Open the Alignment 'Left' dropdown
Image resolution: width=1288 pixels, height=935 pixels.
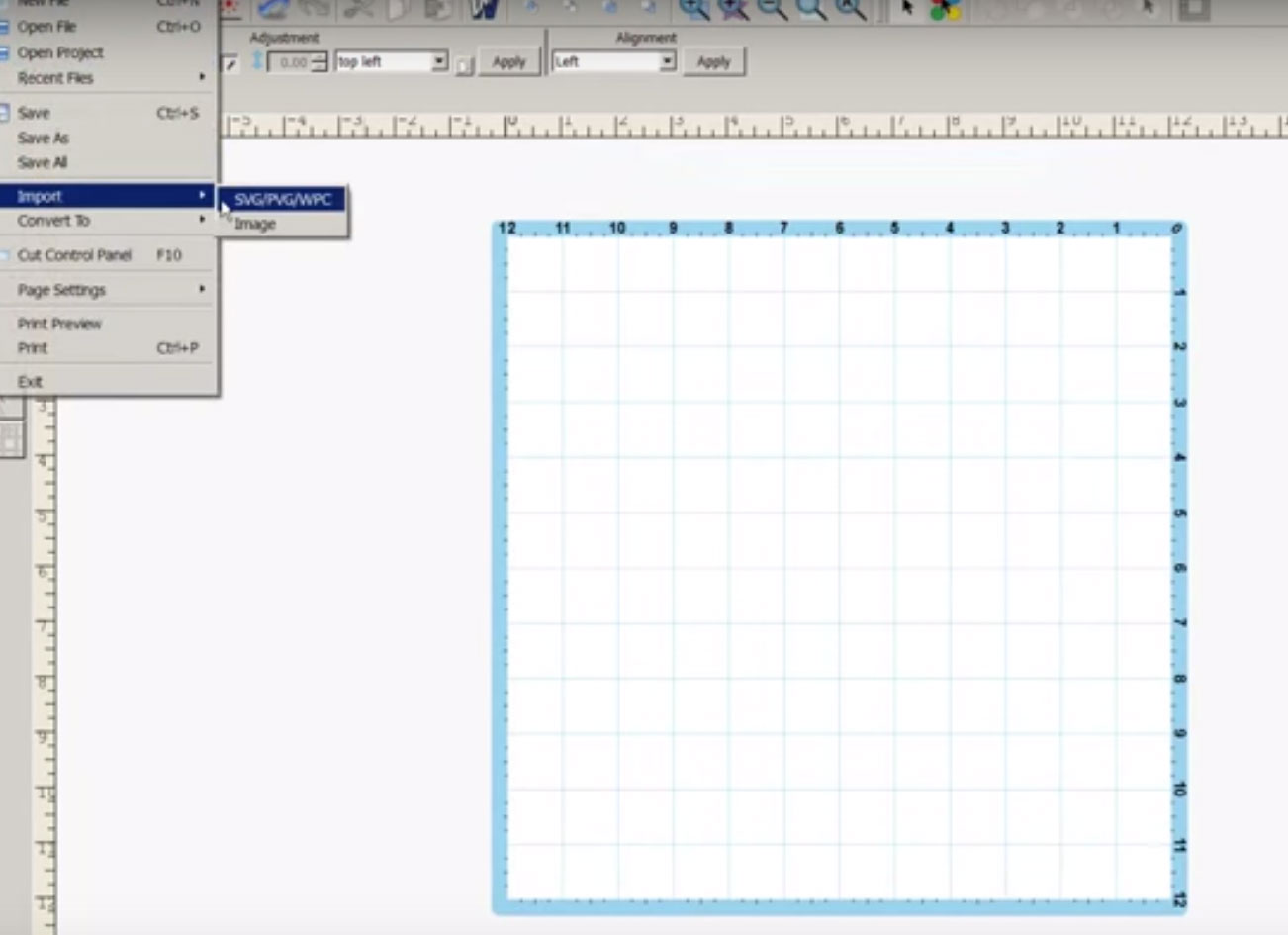click(668, 61)
